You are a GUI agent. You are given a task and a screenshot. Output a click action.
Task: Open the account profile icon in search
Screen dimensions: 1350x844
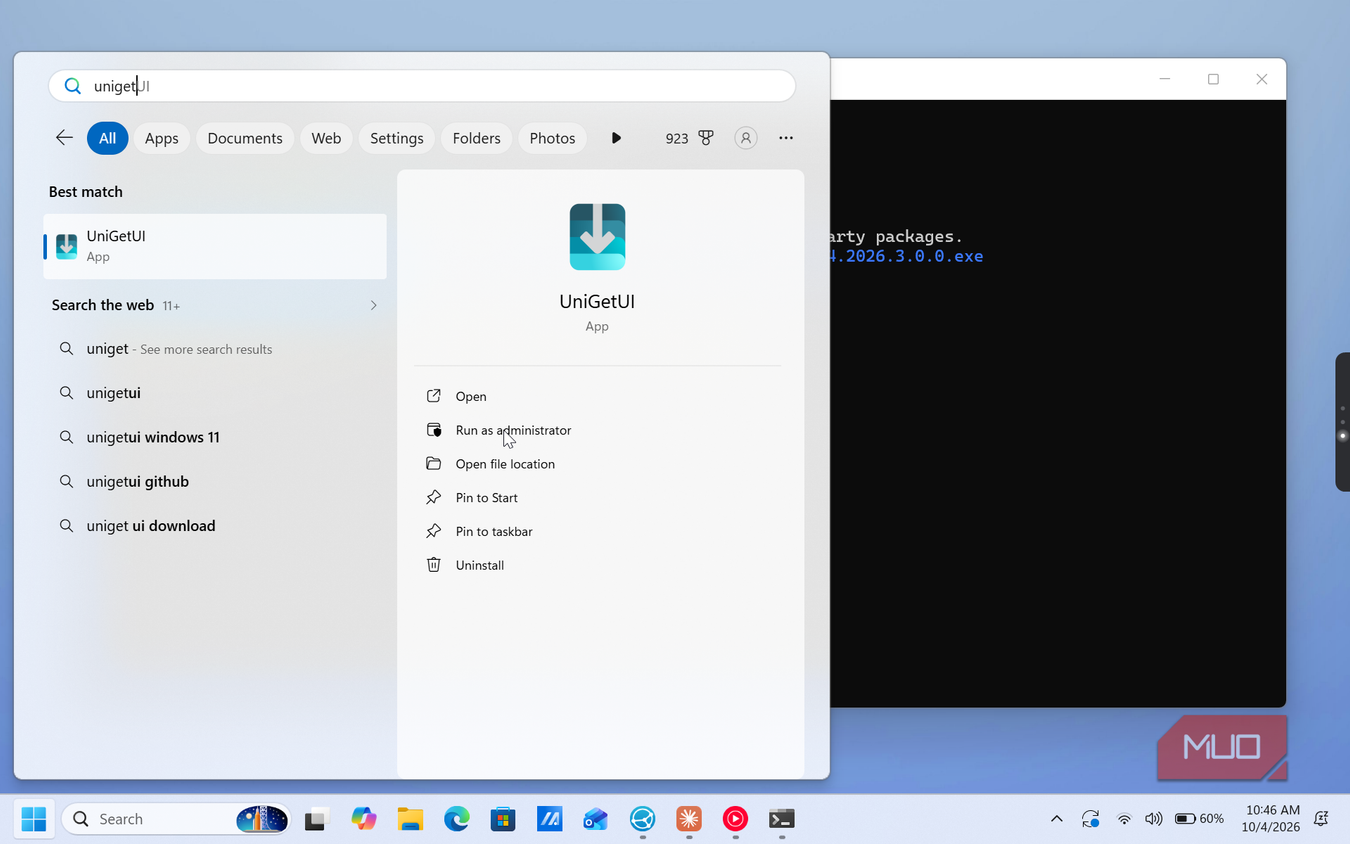pyautogui.click(x=745, y=138)
